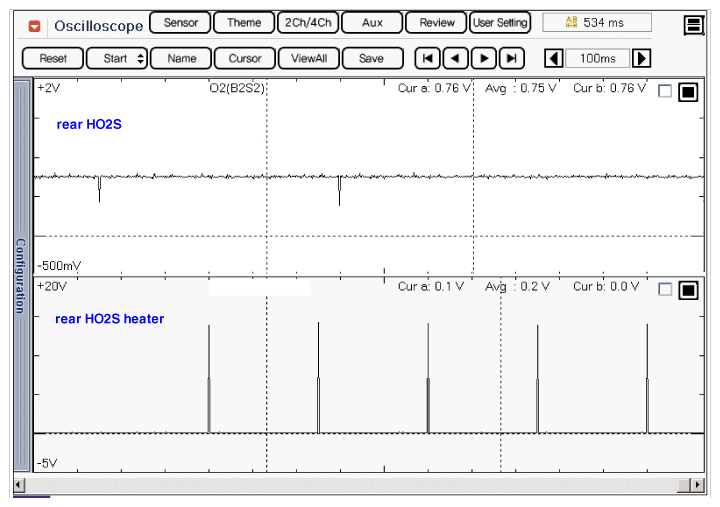Viewport: 720px width, 507px height.
Task: Jump to last frame of waveform
Action: click(512, 59)
